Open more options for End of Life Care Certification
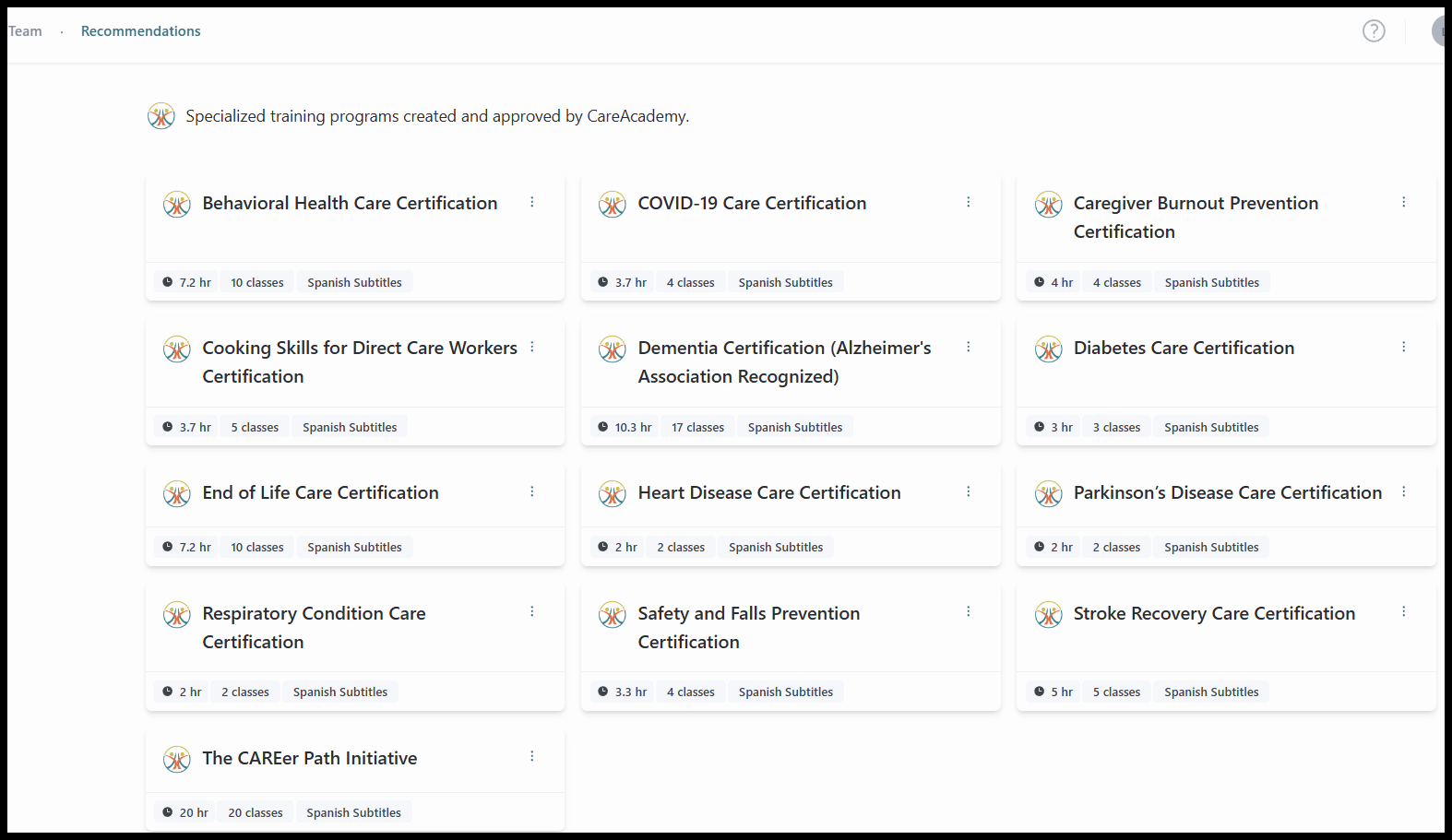The width and height of the screenshot is (1452, 840). click(532, 491)
